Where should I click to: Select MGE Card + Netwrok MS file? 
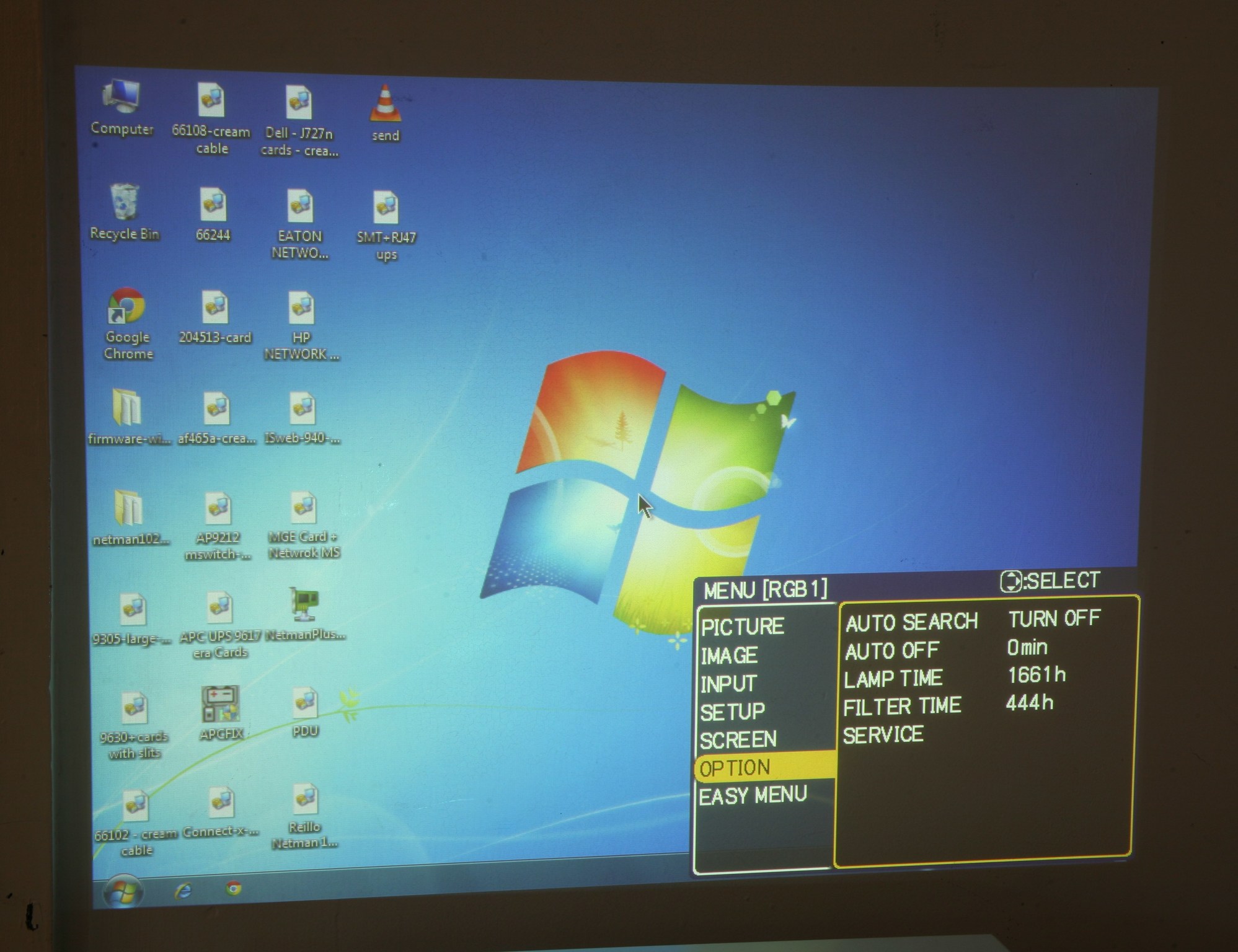coord(304,526)
